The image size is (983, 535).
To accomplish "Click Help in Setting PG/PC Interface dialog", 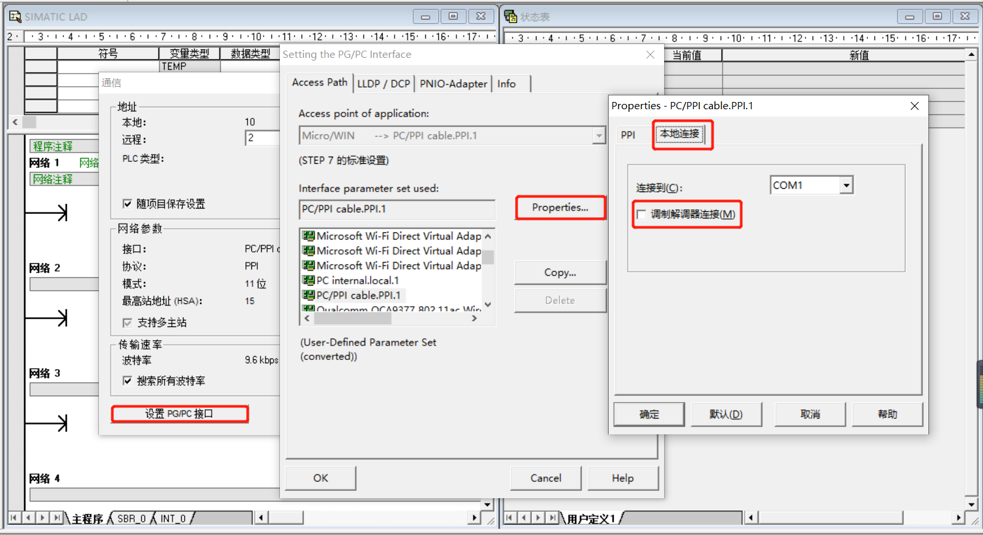I will tap(623, 478).
